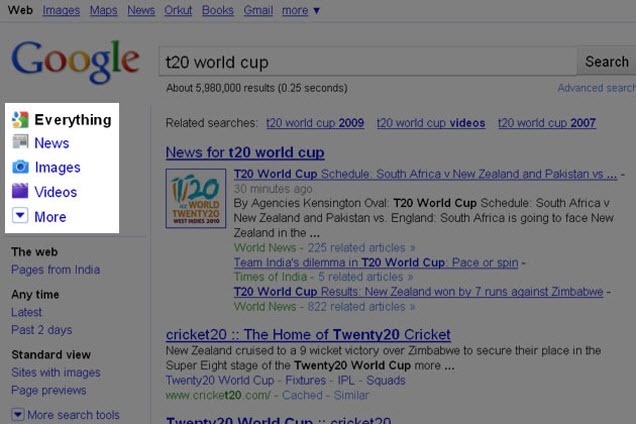Image resolution: width=636 pixels, height=424 pixels.
Task: Click the More label in sidebar
Action: tap(50, 217)
